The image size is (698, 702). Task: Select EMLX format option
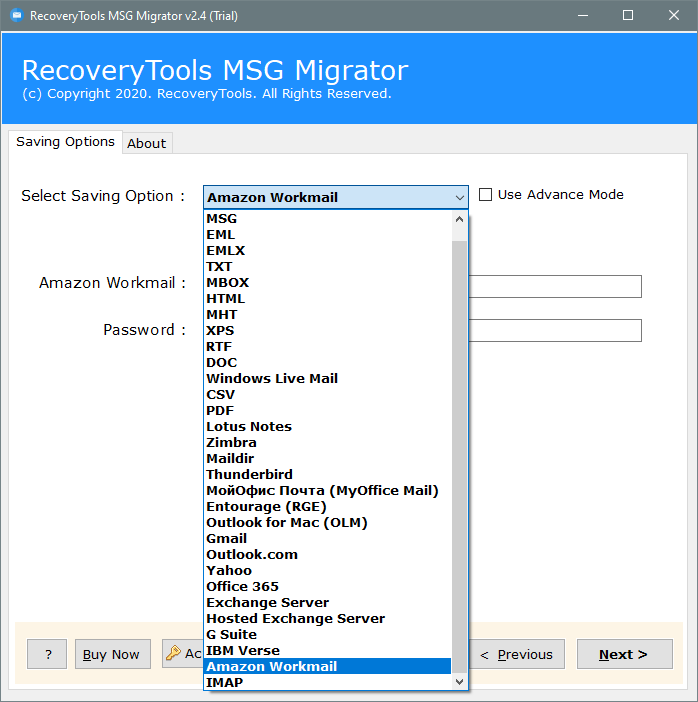click(x=328, y=251)
